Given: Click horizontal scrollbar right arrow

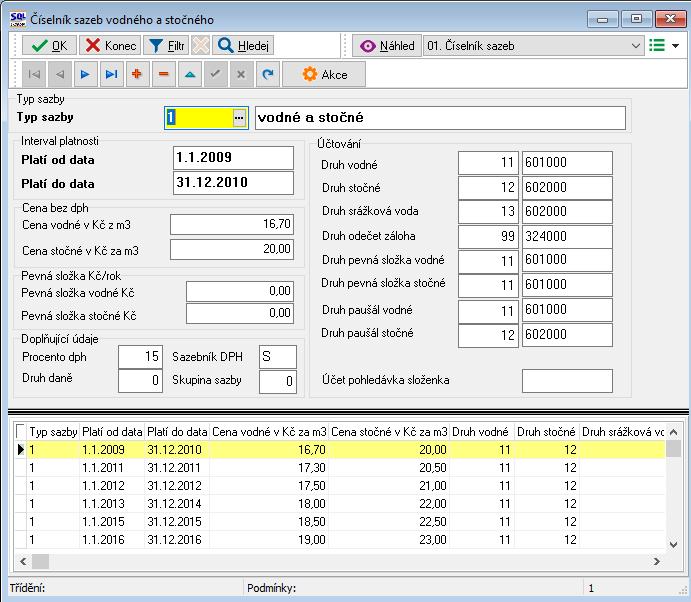Looking at the screenshot, I should [x=657, y=561].
